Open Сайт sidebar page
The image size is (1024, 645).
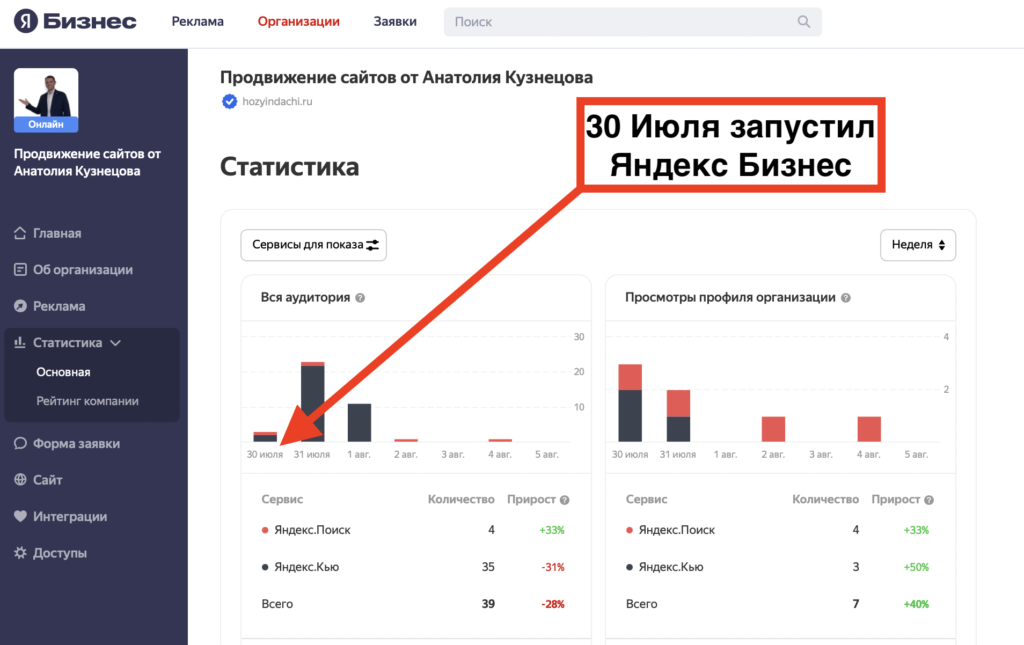(48, 480)
